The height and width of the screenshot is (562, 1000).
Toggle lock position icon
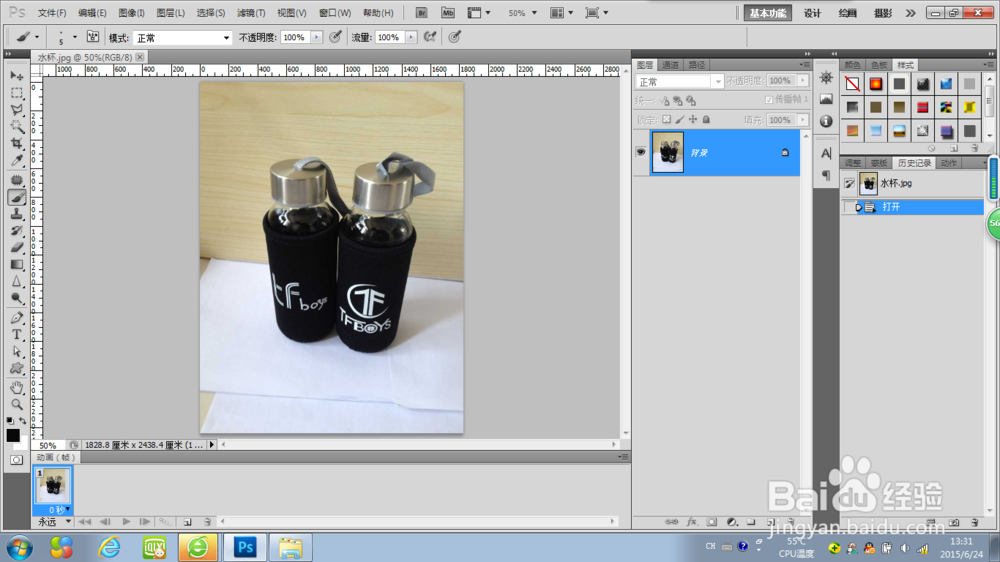pyautogui.click(x=693, y=119)
